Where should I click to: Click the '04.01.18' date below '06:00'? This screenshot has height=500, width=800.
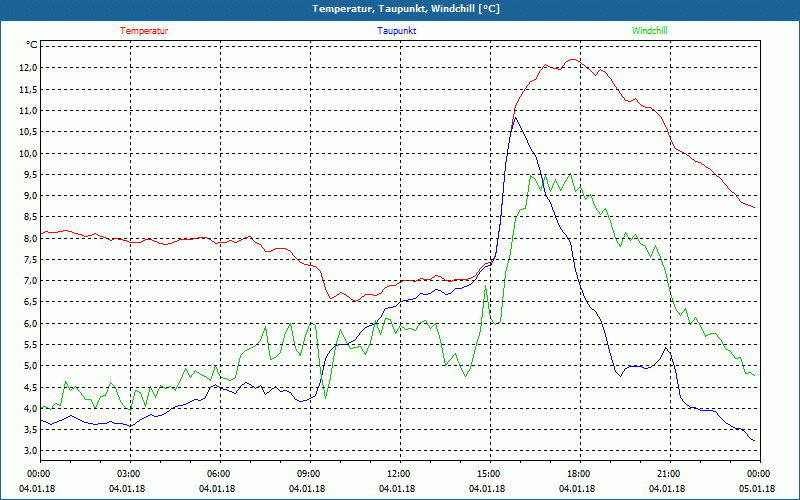tap(217, 489)
